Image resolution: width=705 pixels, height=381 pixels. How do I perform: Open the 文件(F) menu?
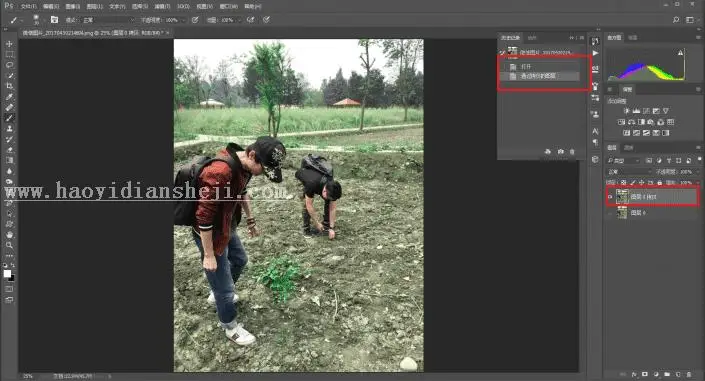pyautogui.click(x=29, y=7)
